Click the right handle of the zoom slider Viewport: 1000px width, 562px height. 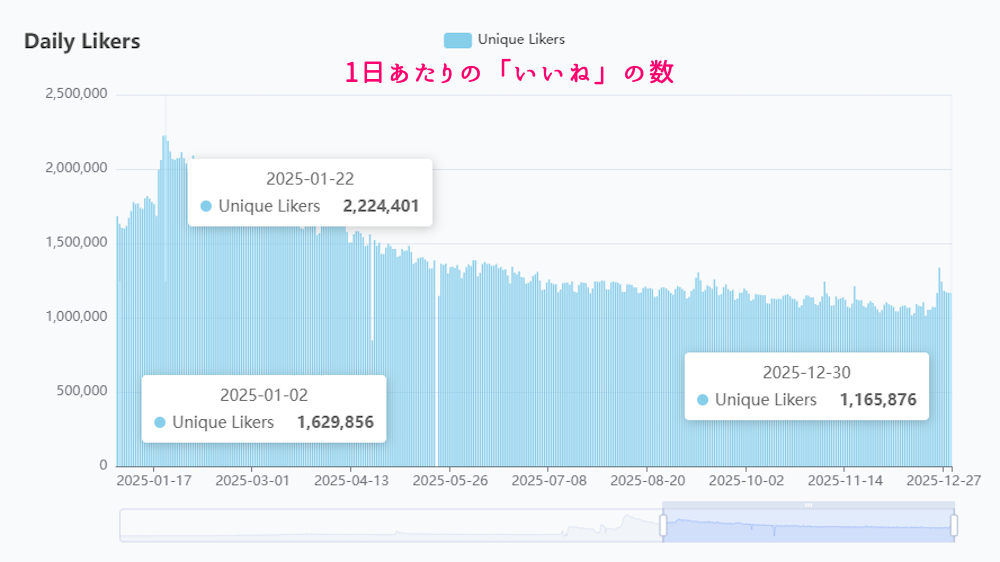pos(954,525)
